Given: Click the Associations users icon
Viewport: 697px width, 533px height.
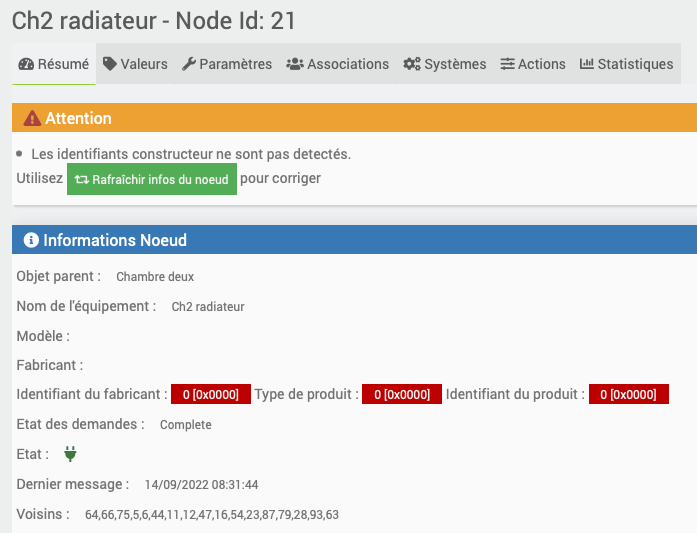Looking at the screenshot, I should tap(295, 64).
